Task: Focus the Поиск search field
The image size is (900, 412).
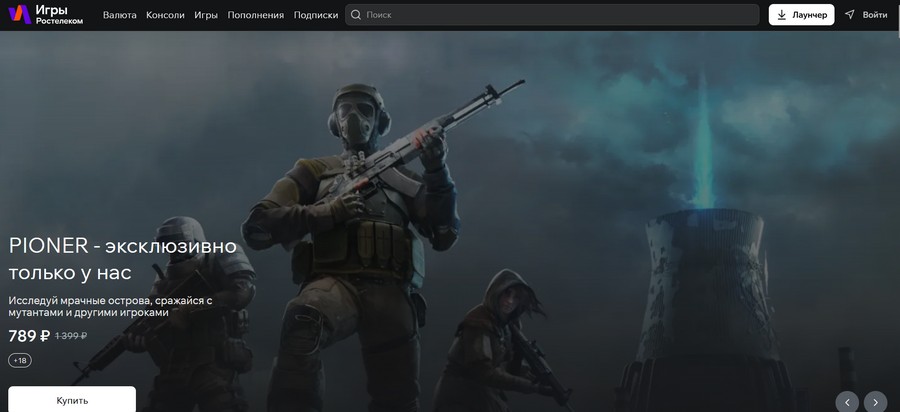Action: tap(560, 15)
